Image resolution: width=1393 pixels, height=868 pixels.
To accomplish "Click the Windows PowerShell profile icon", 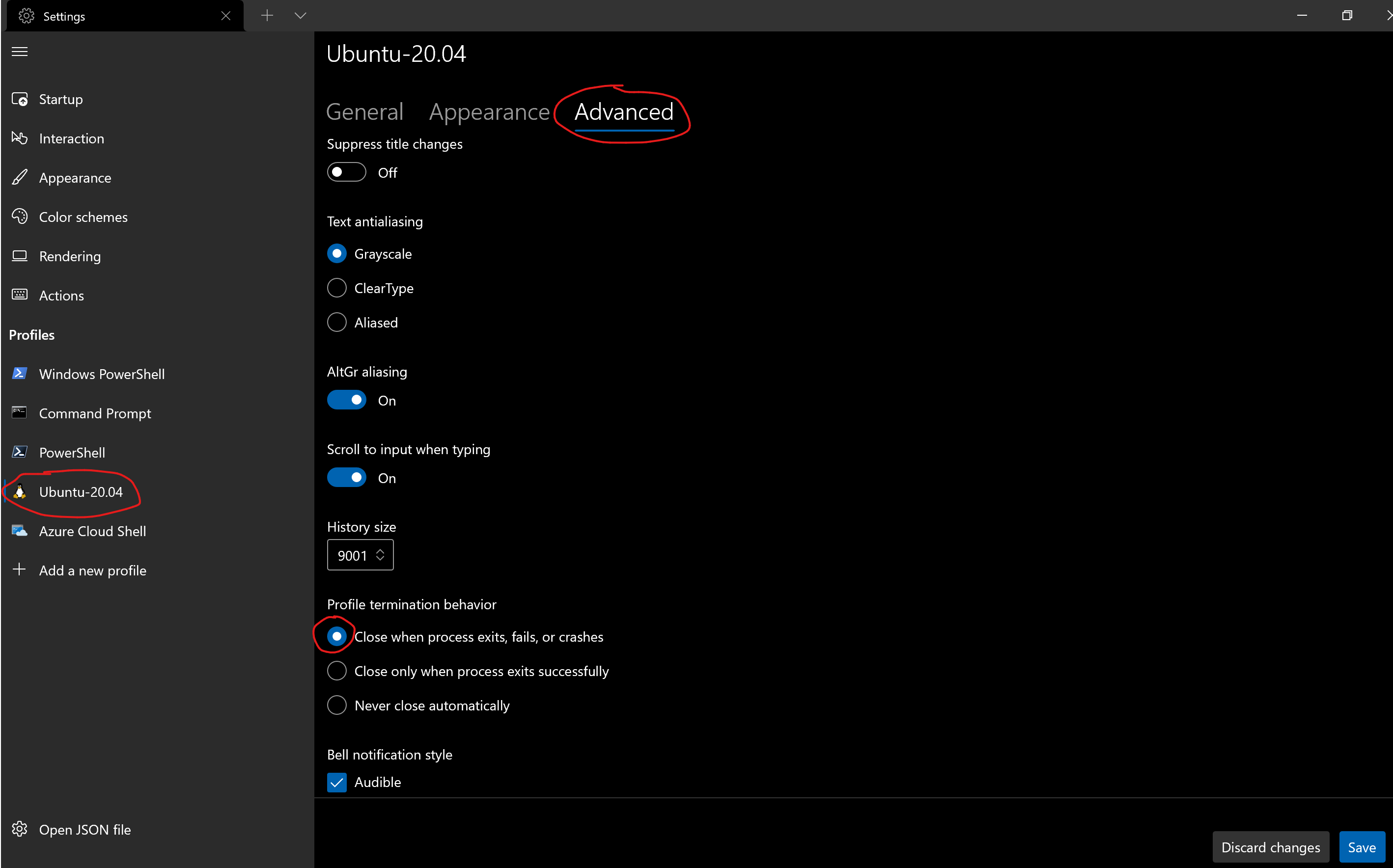I will click(x=20, y=374).
